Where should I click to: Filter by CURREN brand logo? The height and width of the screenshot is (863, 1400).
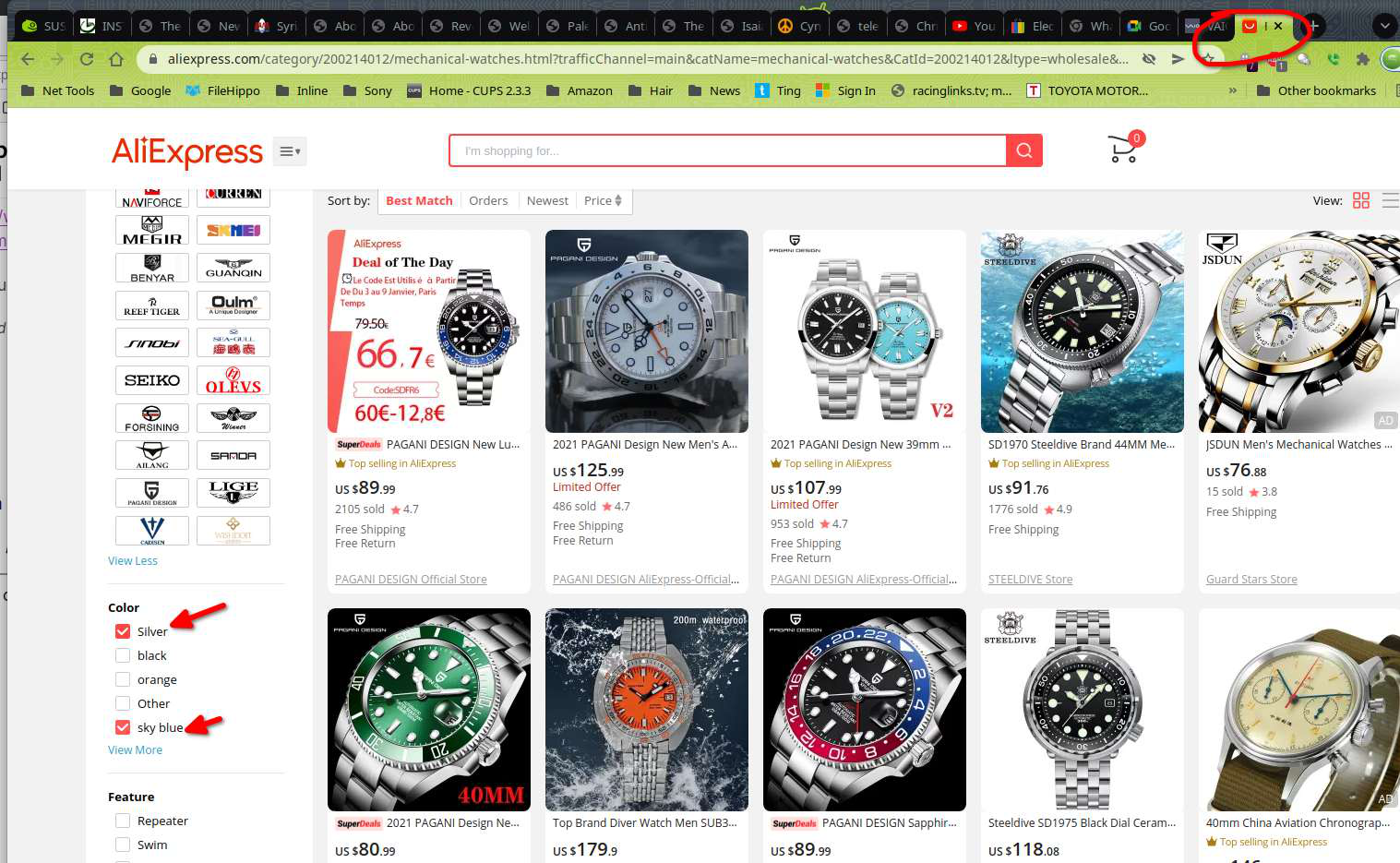point(233,198)
